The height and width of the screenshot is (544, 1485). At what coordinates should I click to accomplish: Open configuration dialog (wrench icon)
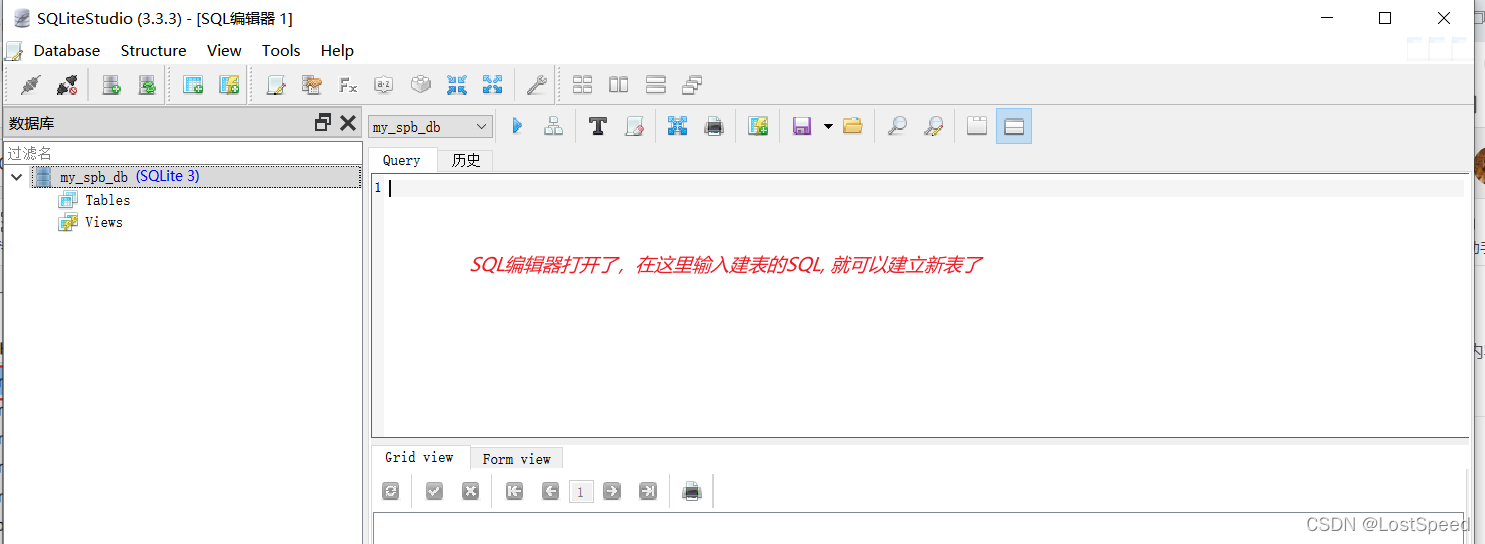coord(536,85)
